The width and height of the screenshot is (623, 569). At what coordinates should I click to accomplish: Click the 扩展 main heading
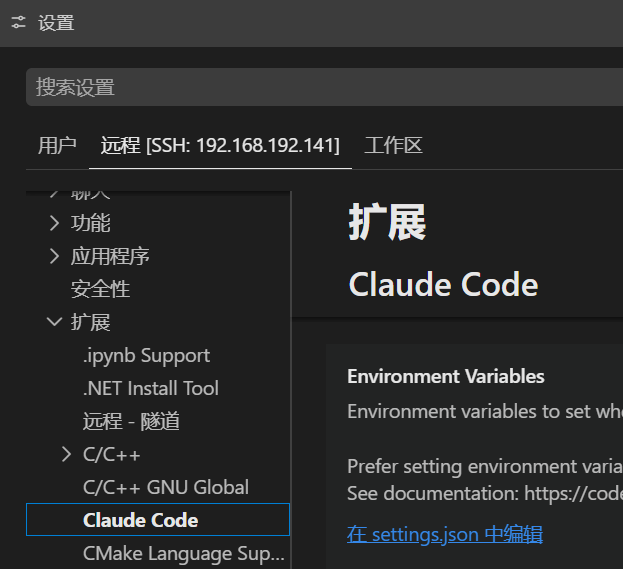pos(387,222)
